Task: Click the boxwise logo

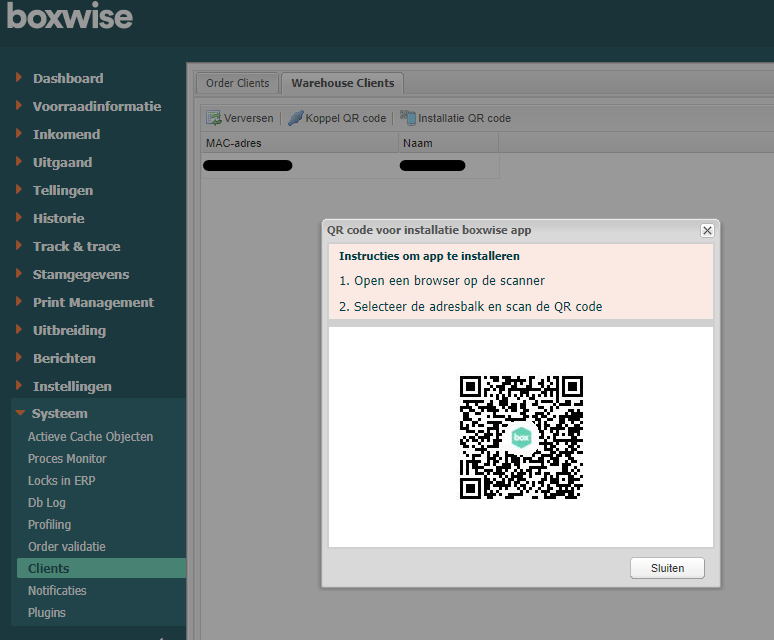Action: click(x=70, y=17)
